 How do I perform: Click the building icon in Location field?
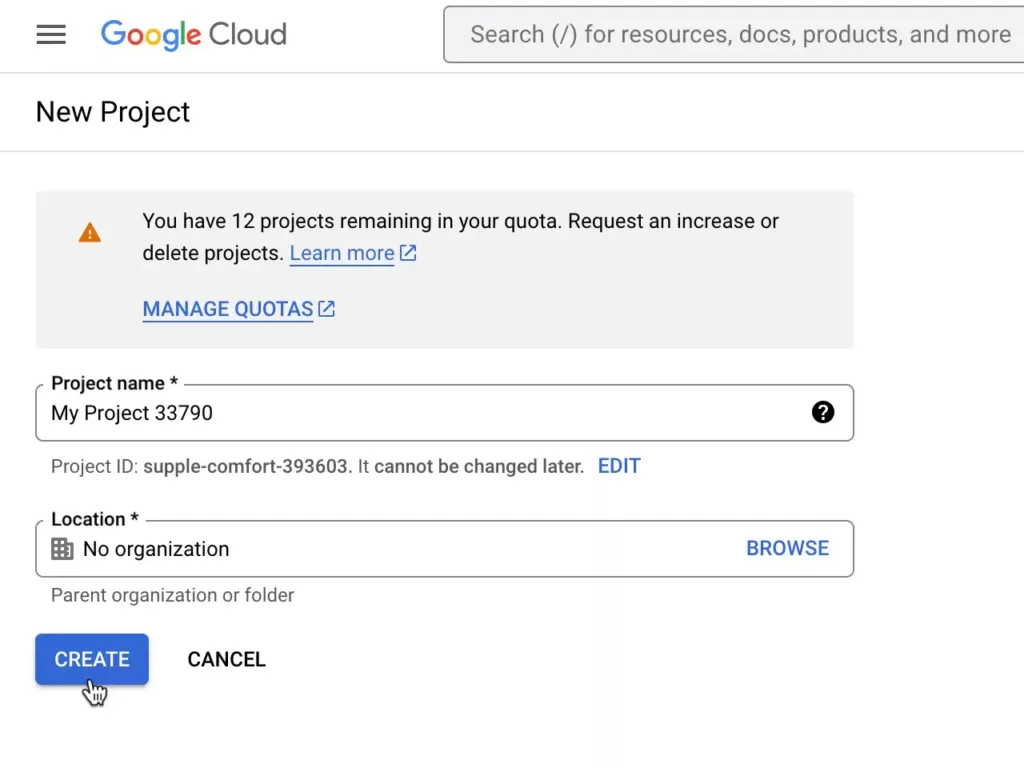62,549
